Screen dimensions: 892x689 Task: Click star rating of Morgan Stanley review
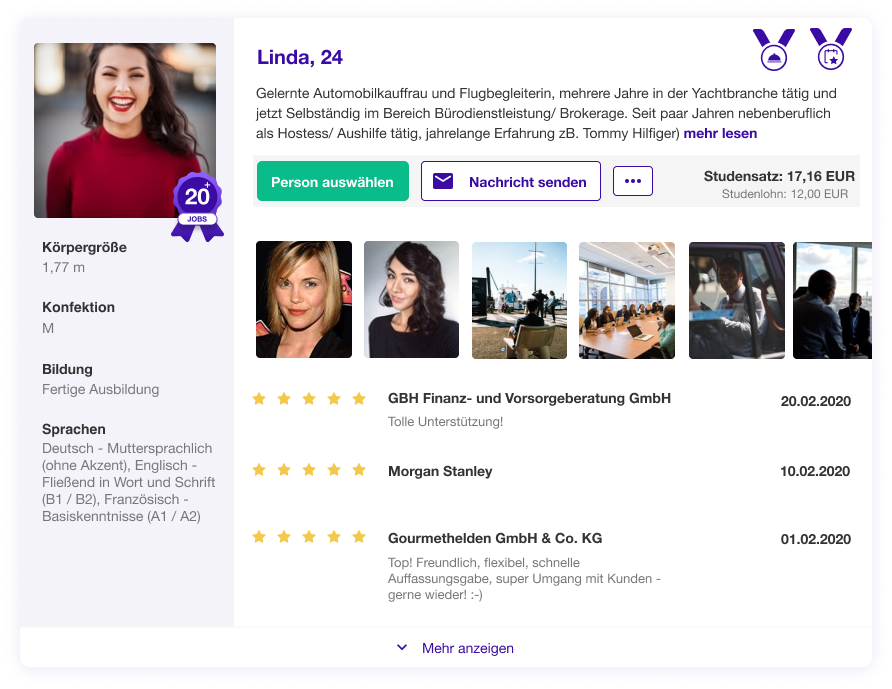pyautogui.click(x=309, y=470)
